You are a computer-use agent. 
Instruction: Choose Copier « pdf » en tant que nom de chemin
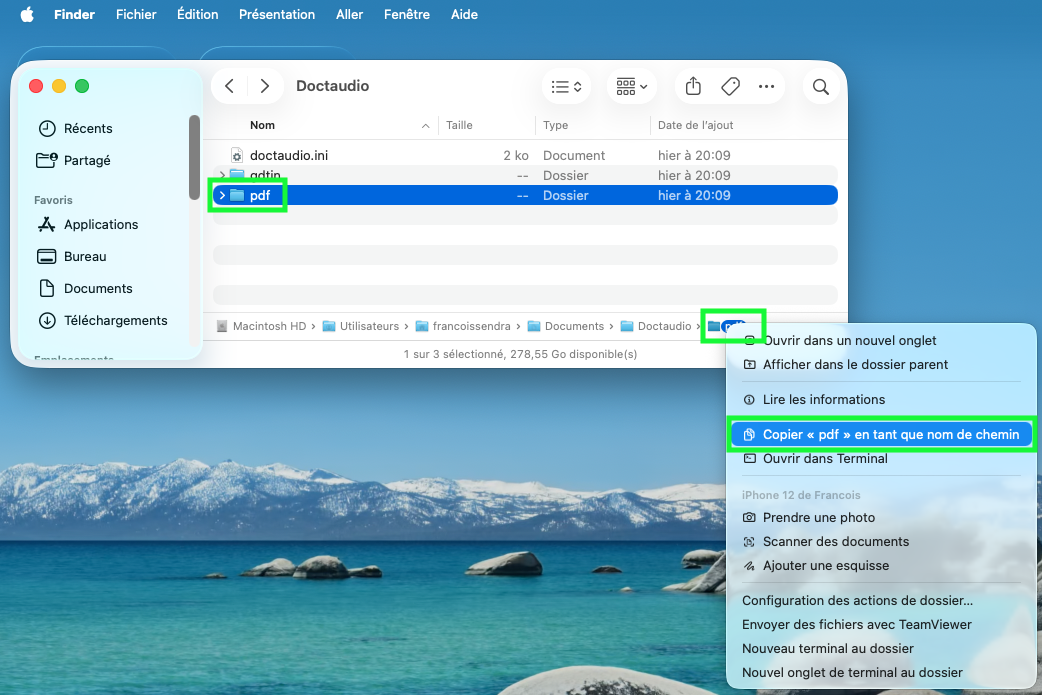point(881,435)
